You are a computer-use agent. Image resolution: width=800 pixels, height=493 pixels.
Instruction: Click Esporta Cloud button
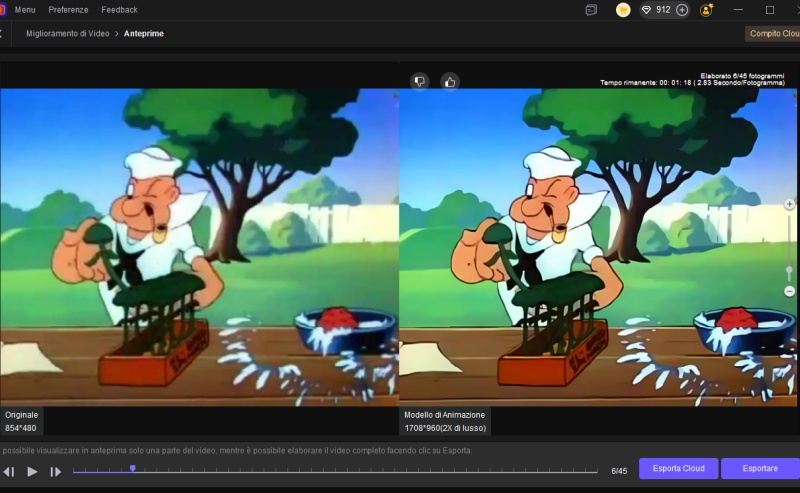[679, 469]
